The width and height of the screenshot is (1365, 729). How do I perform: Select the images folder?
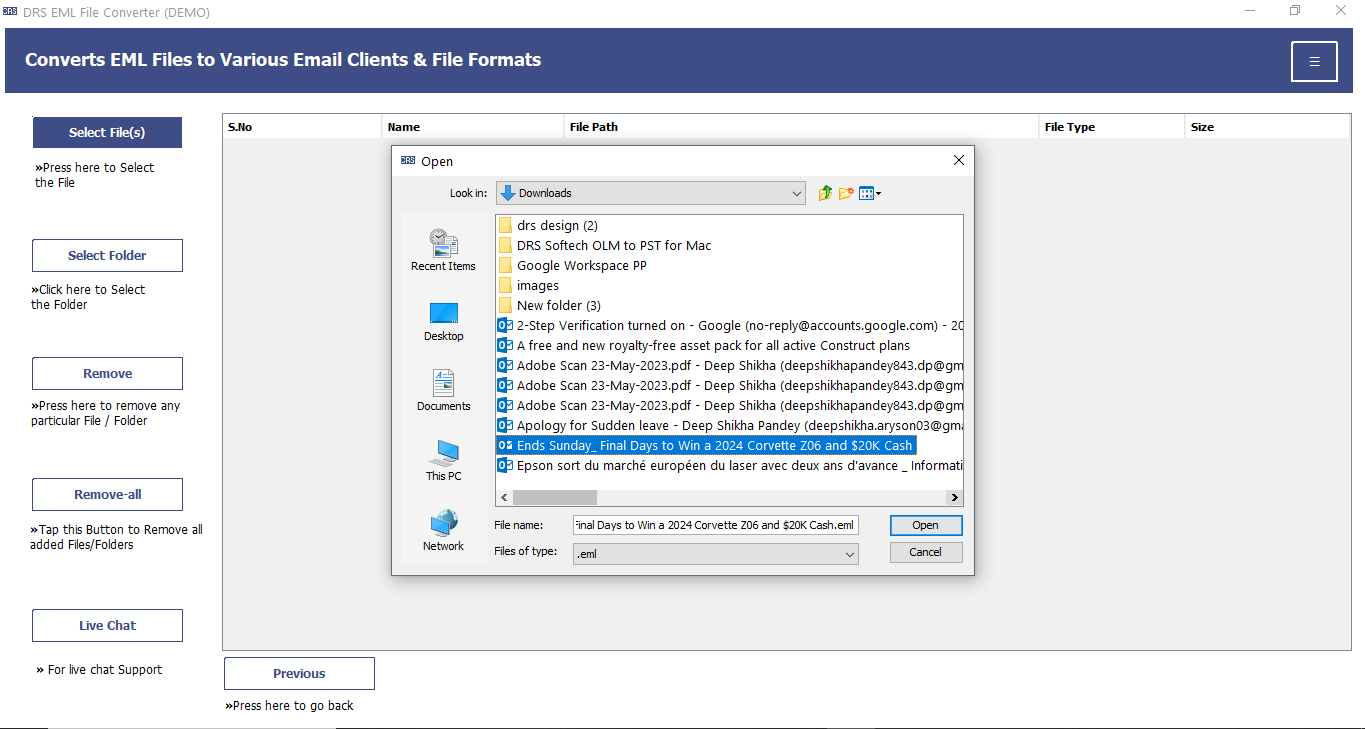click(x=528, y=285)
